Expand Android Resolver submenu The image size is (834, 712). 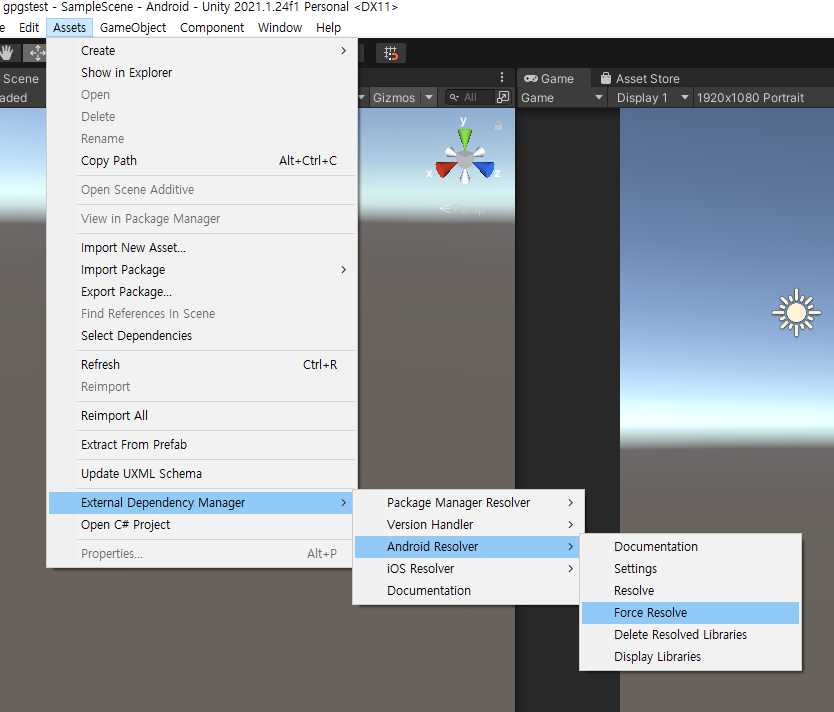coord(468,547)
